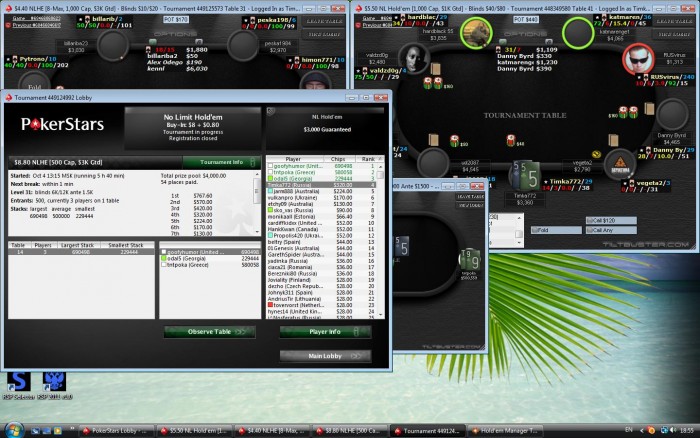Click the Previous hand link on the $4.40 table
This screenshot has width=700, height=438.
point(37,25)
